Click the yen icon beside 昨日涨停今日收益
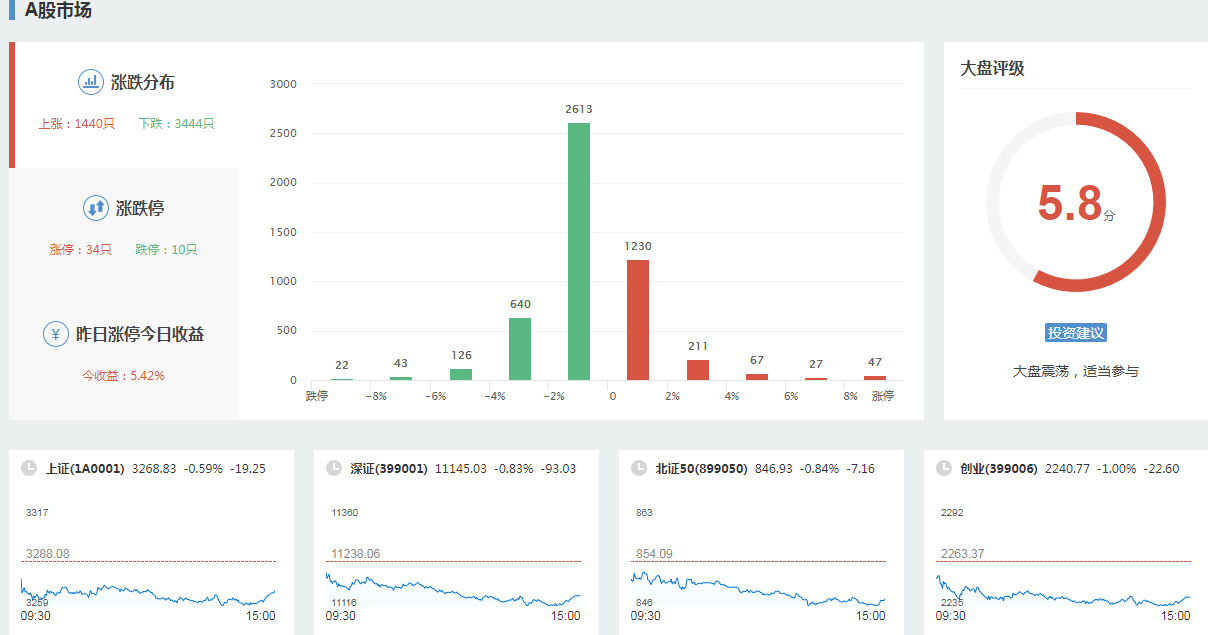The width and height of the screenshot is (1208, 635). click(56, 334)
